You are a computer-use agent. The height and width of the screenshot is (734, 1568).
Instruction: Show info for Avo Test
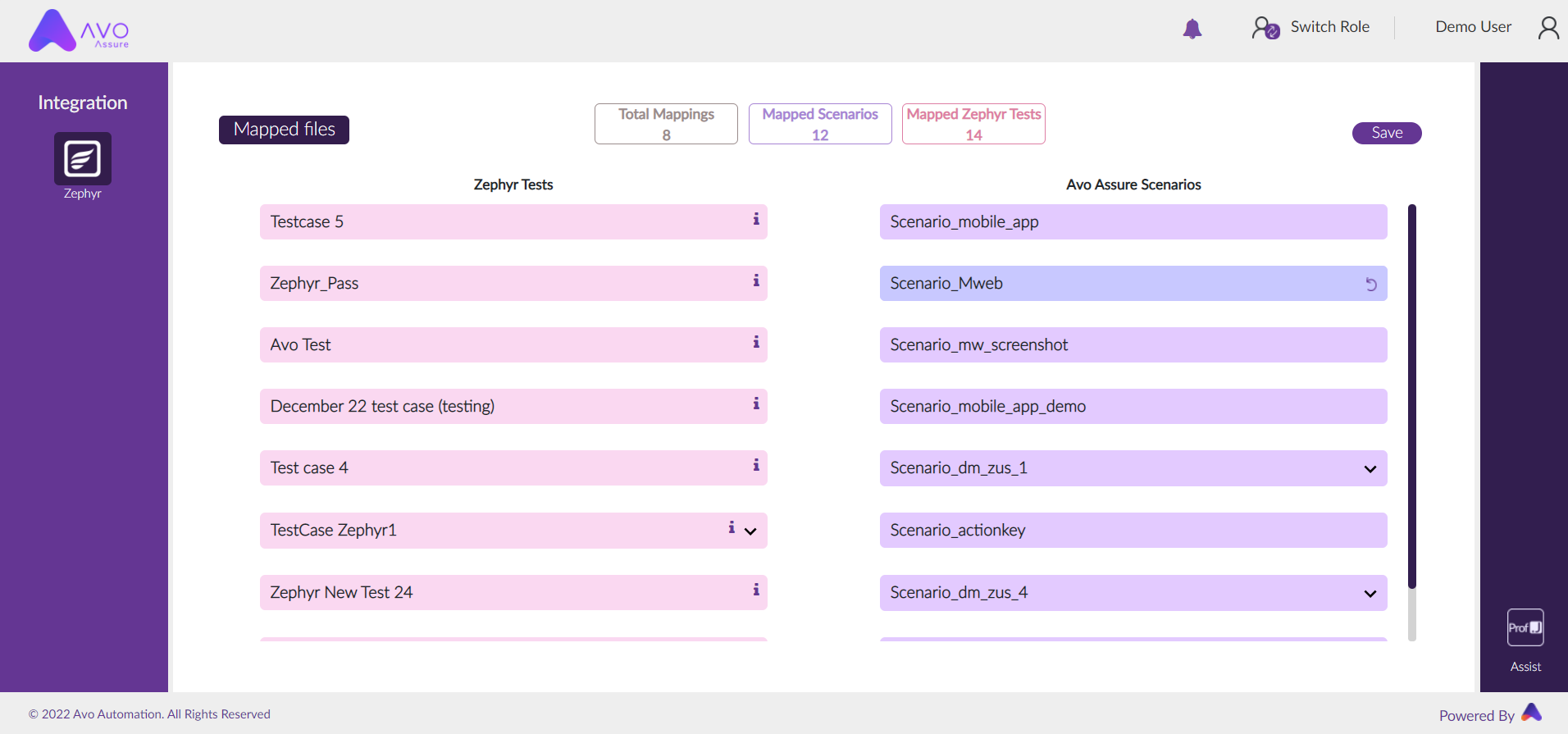pos(756,342)
